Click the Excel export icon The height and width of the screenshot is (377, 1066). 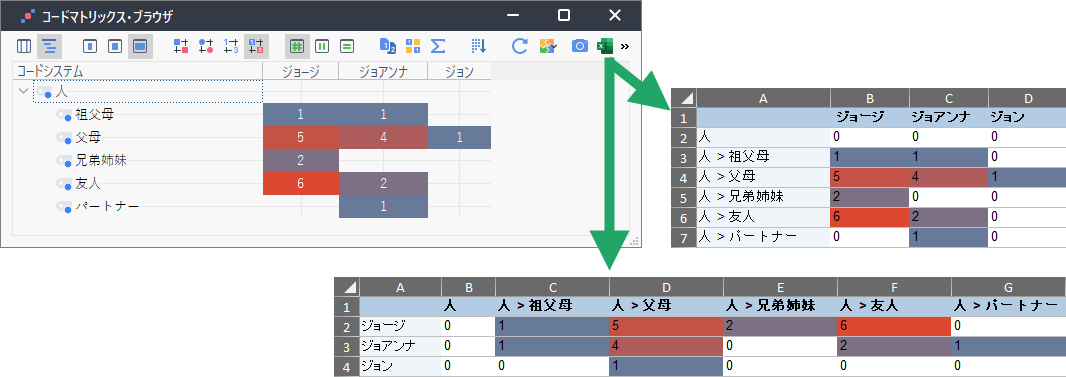pos(604,46)
